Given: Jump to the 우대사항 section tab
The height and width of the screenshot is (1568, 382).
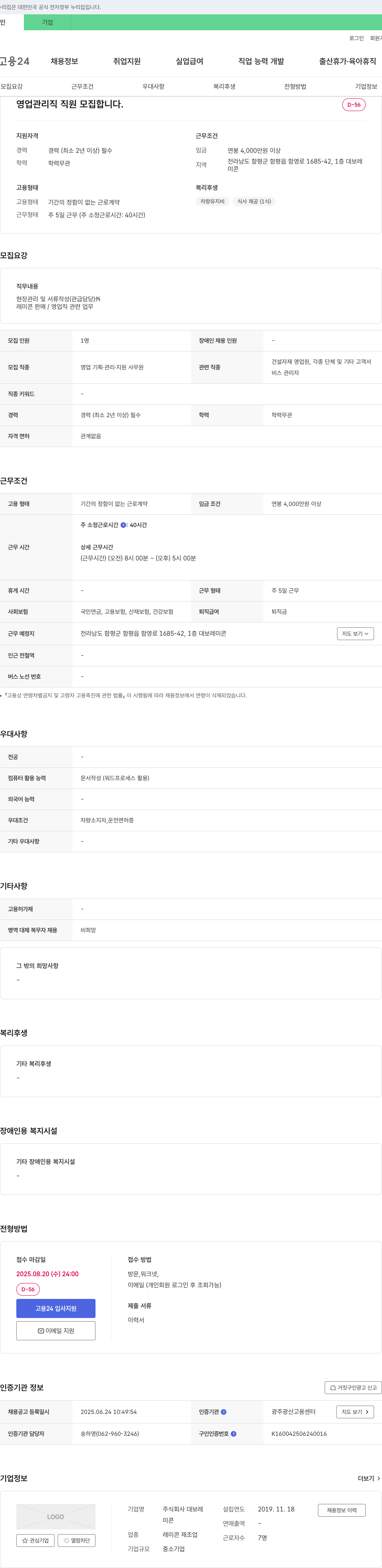Looking at the screenshot, I should [153, 86].
